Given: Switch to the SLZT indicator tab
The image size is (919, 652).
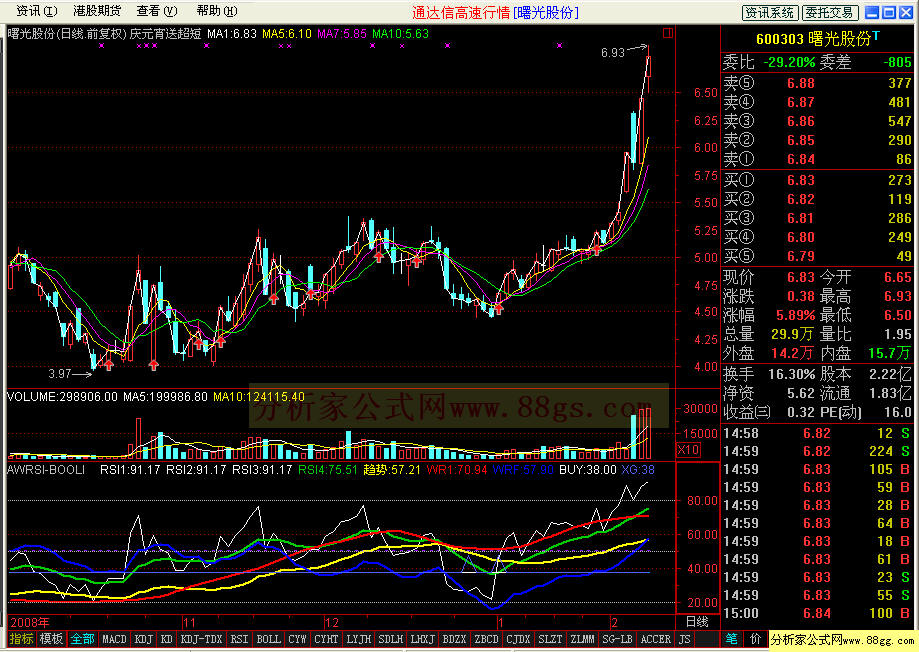Looking at the screenshot, I should [550, 639].
